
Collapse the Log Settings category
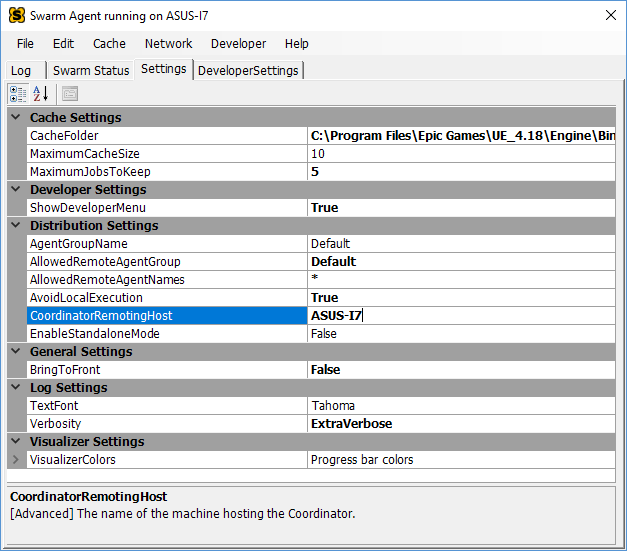[x=16, y=387]
